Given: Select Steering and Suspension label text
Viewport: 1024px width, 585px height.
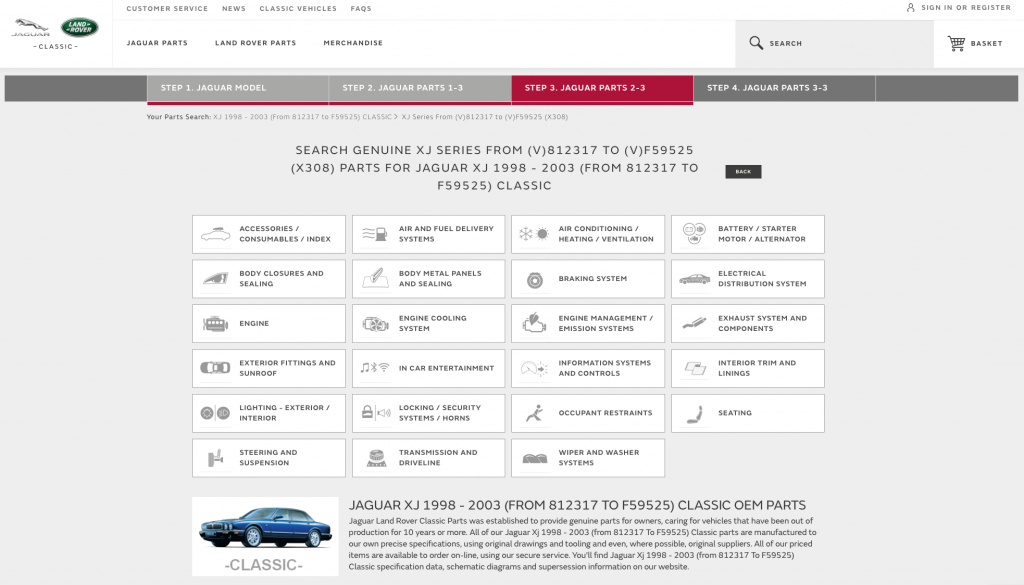Looking at the screenshot, I should 268,458.
